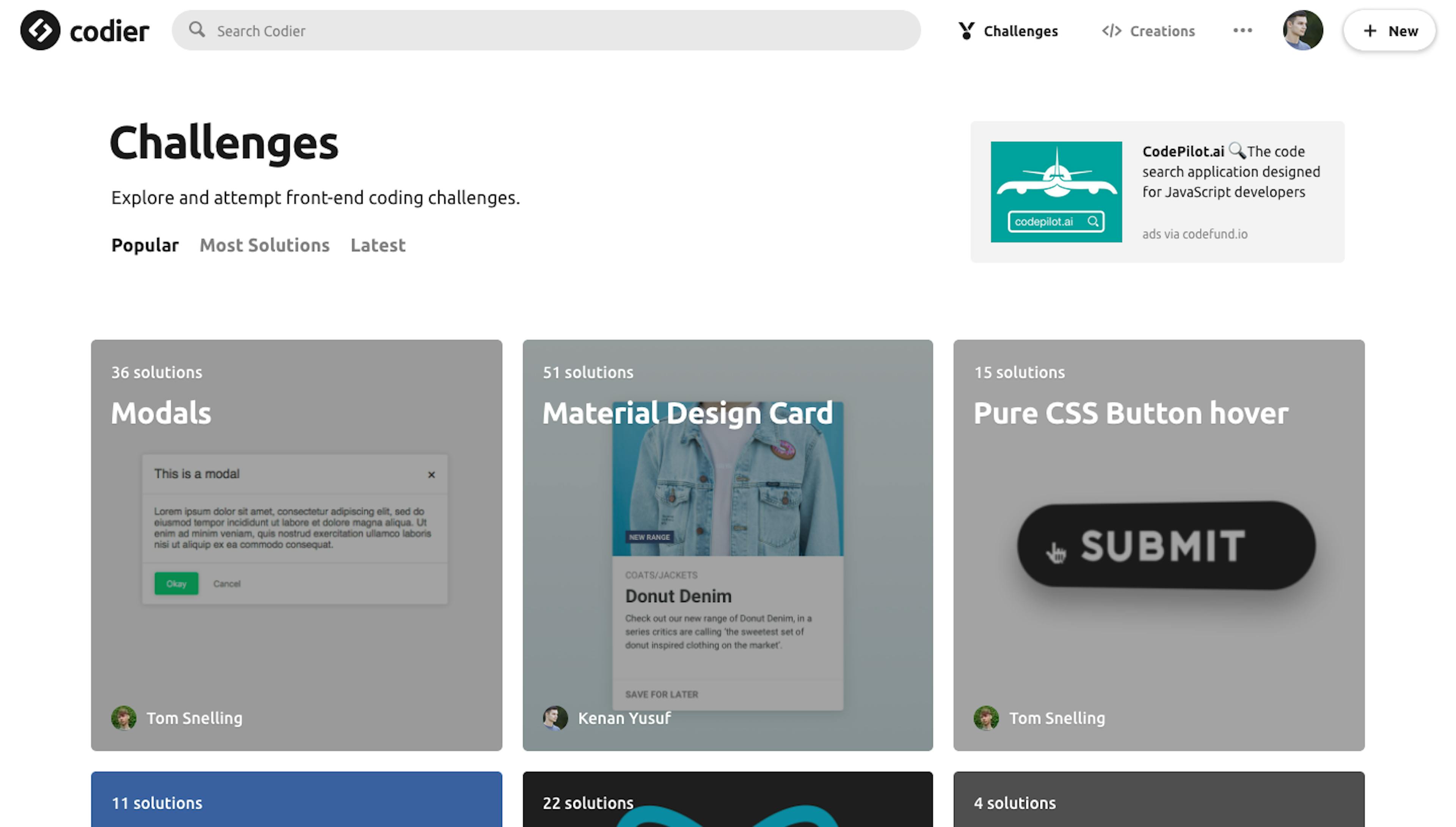This screenshot has width=1456, height=827.
Task: Switch to the Latest tab
Action: [378, 245]
